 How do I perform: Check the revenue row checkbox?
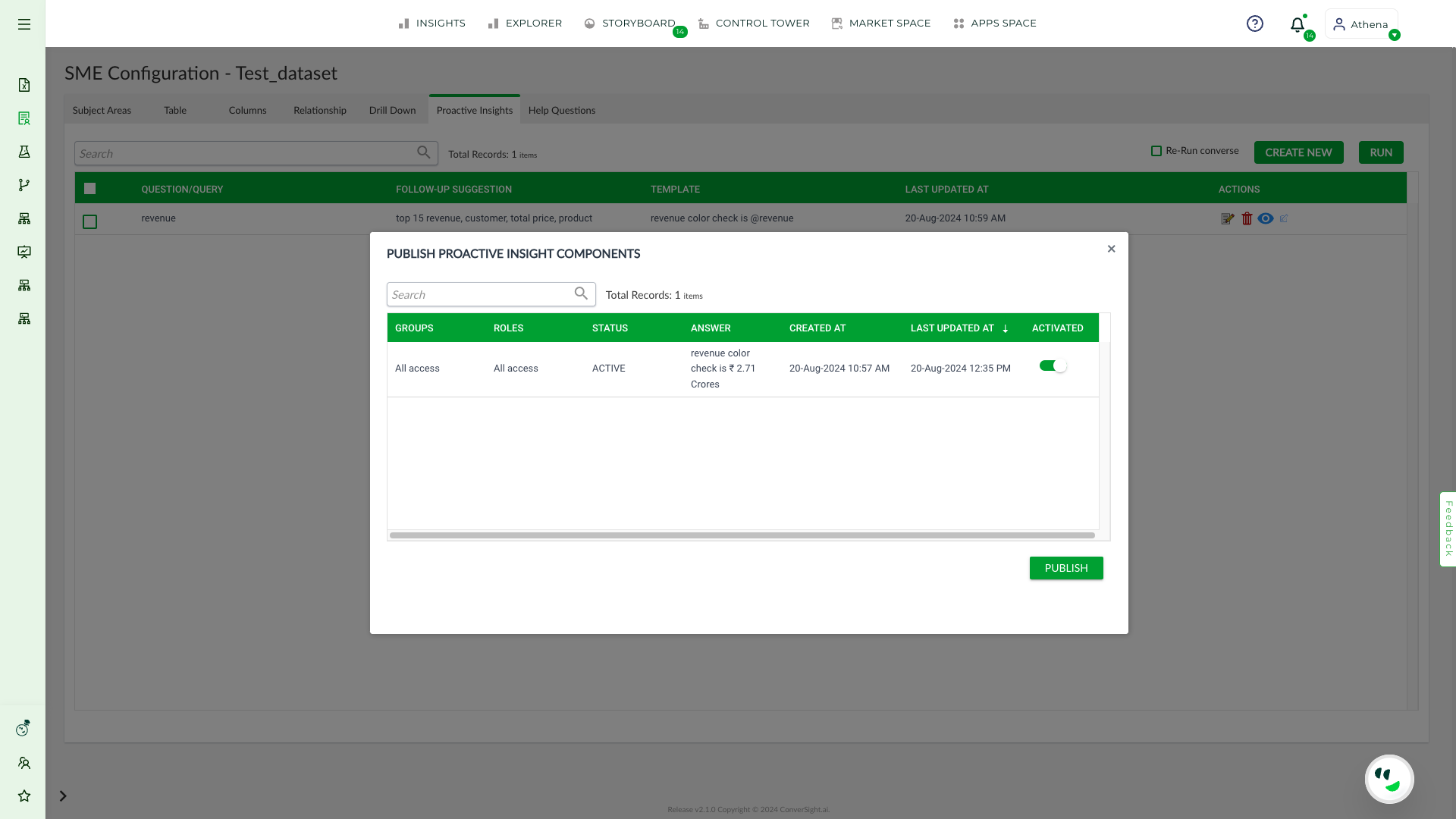pyautogui.click(x=89, y=221)
